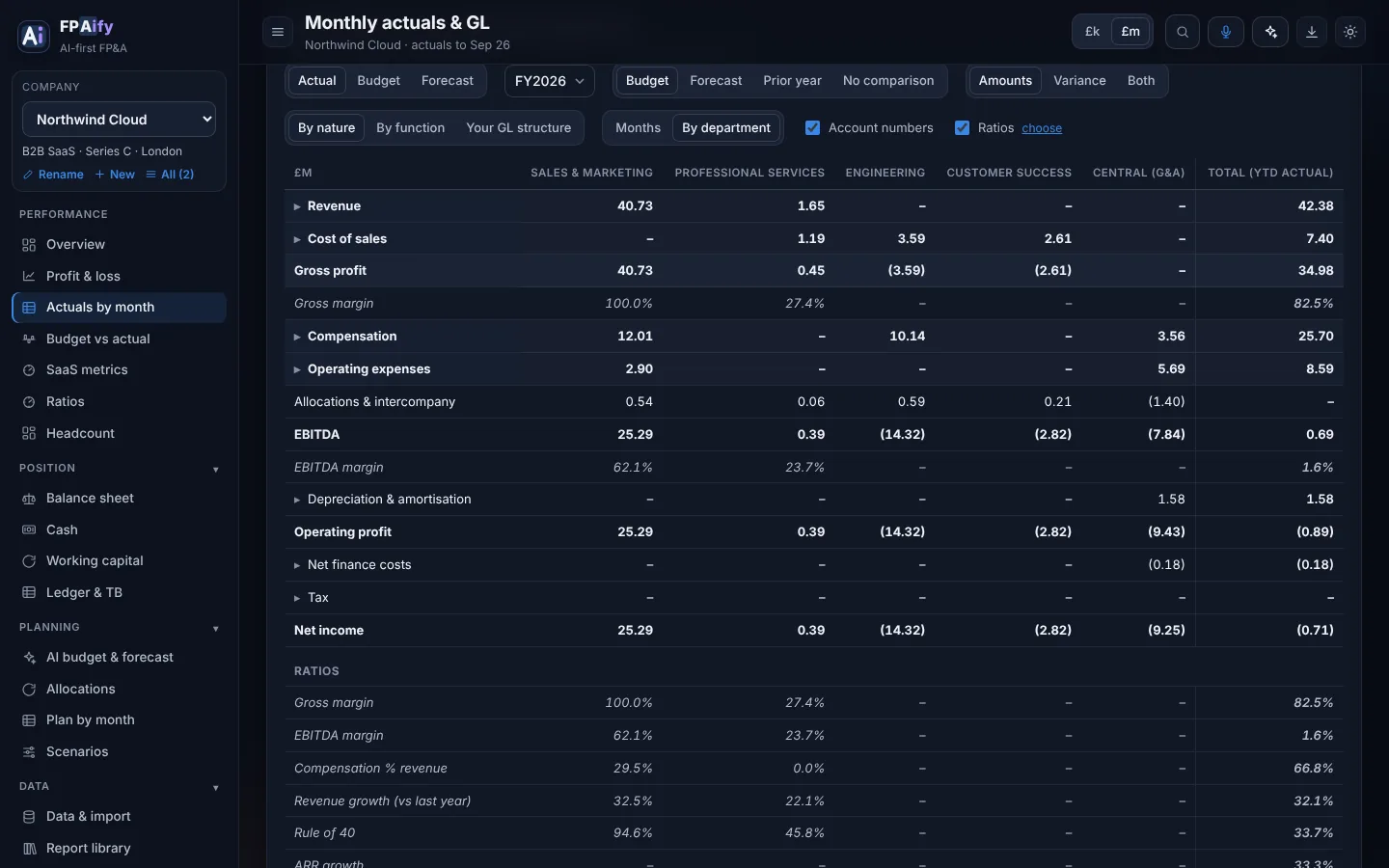Open search with the magnifier icon
Image resolution: width=1389 pixels, height=868 pixels.
coord(1183,32)
